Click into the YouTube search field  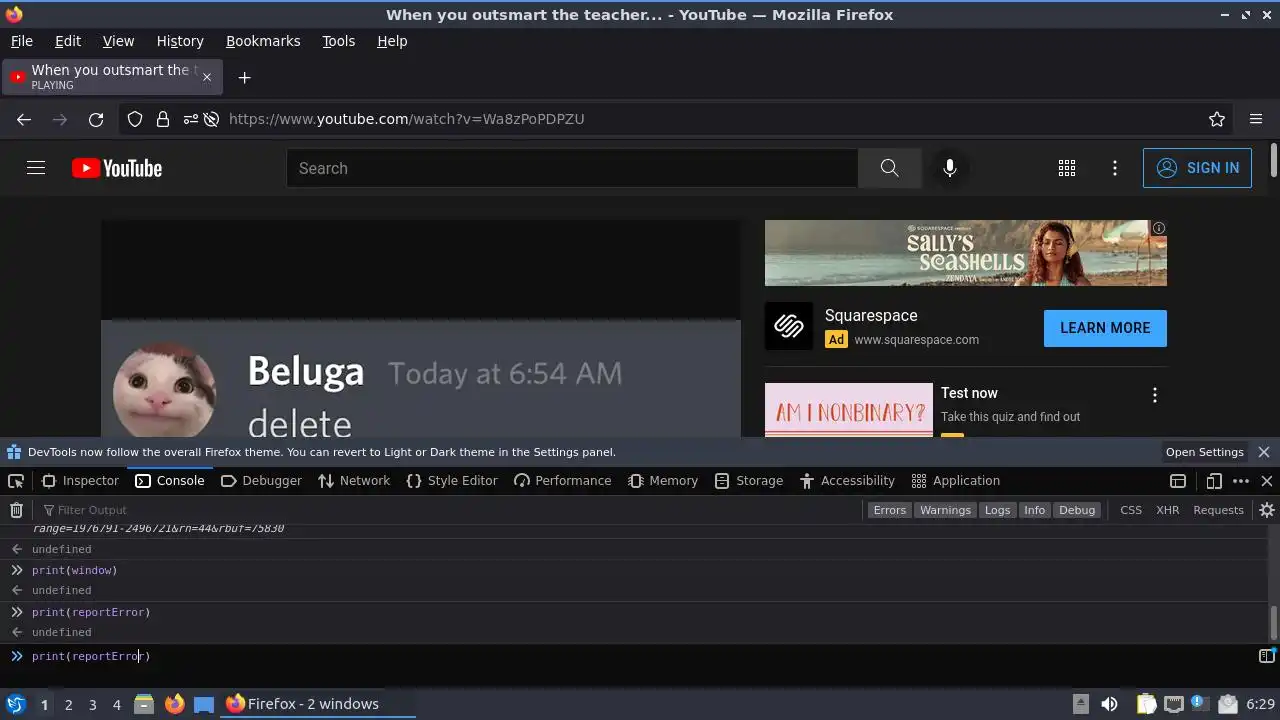[x=572, y=168]
